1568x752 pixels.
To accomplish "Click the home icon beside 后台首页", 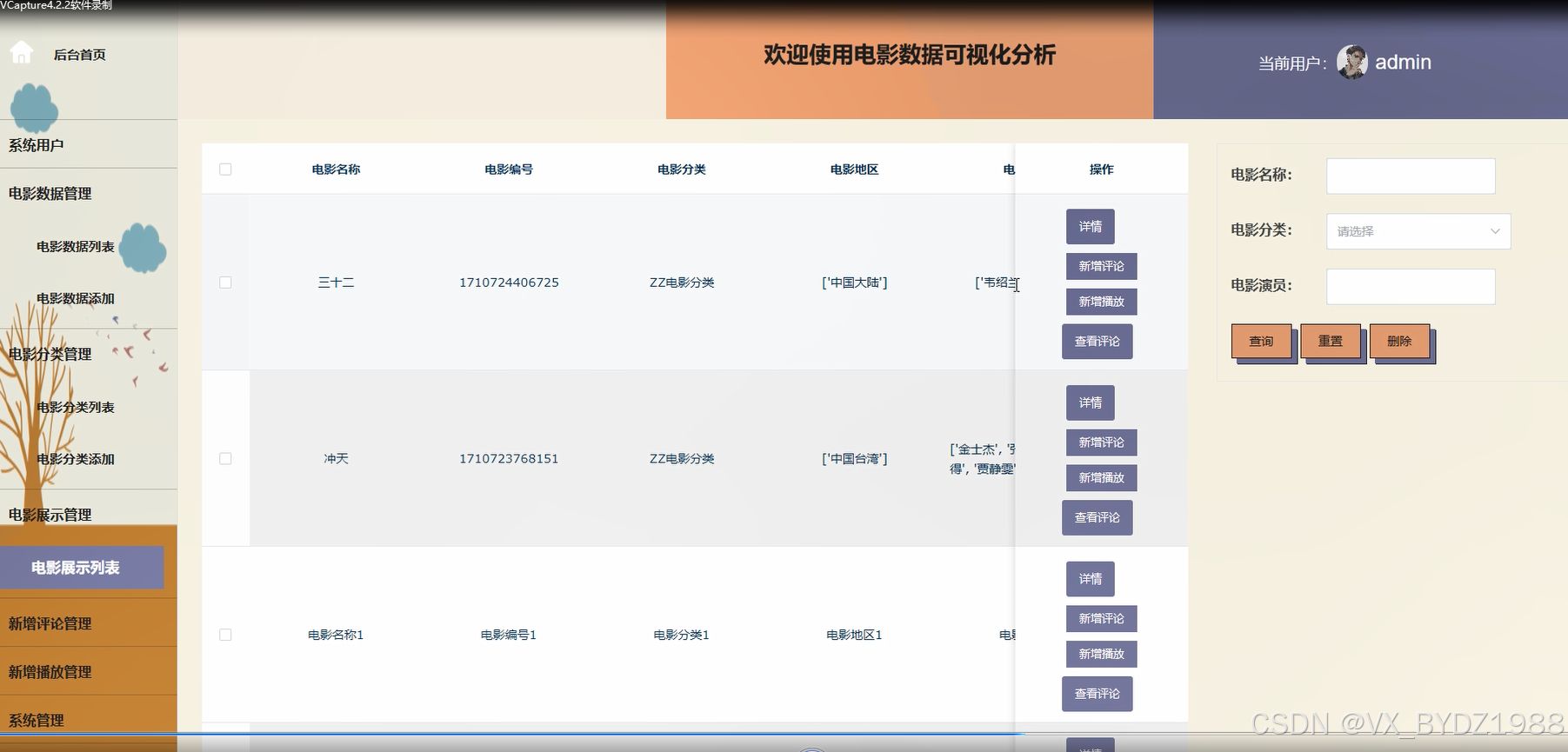I will 21,52.
